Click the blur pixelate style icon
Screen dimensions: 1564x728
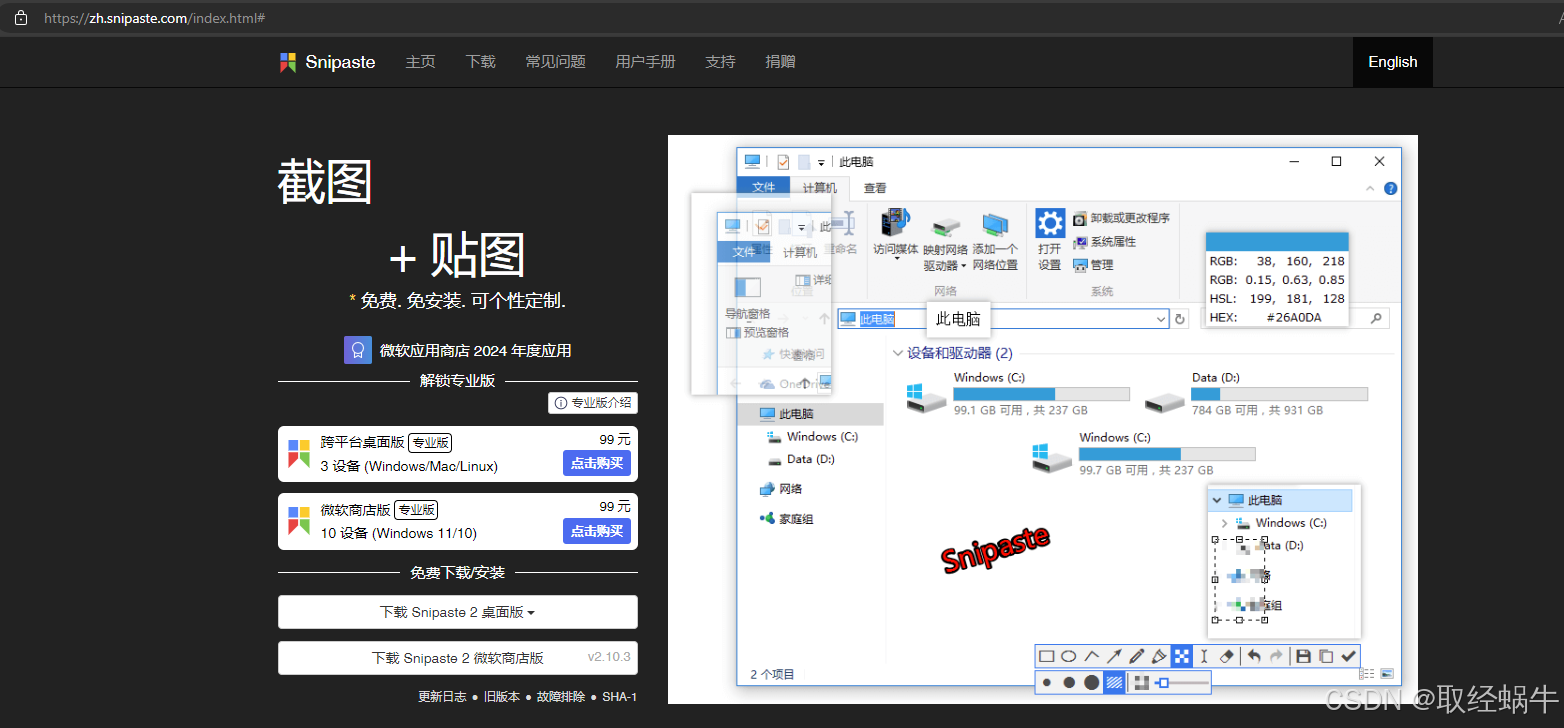click(1142, 682)
